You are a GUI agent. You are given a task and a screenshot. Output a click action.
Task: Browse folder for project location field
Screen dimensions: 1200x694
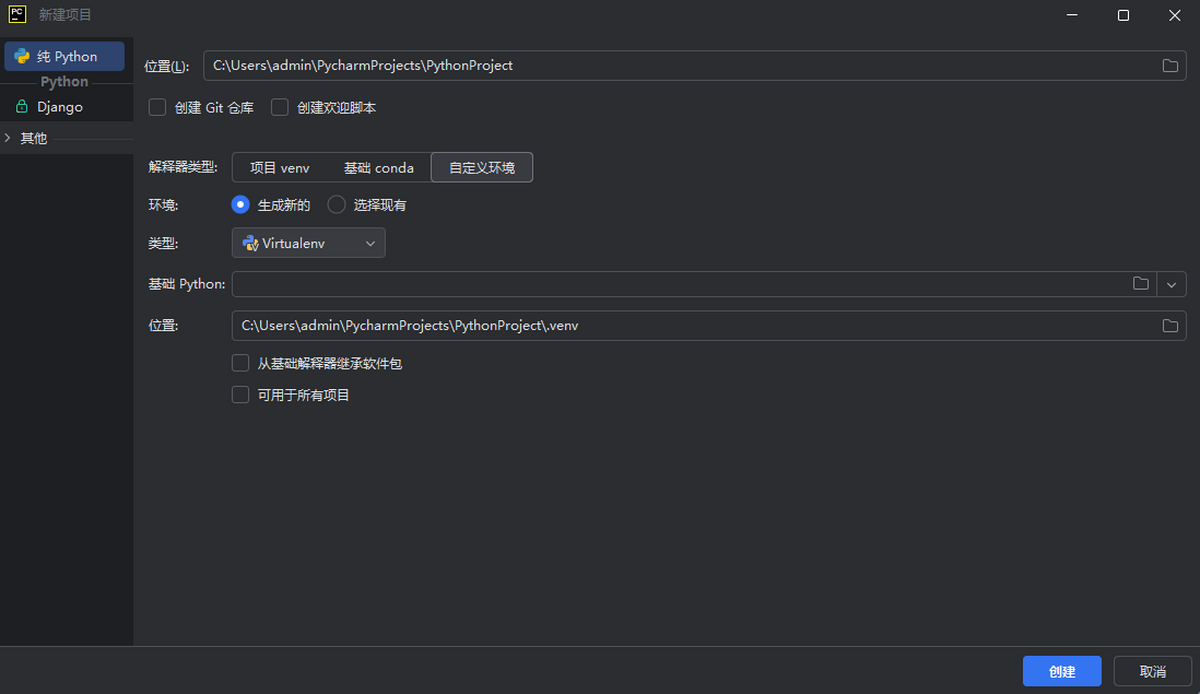pos(1170,66)
